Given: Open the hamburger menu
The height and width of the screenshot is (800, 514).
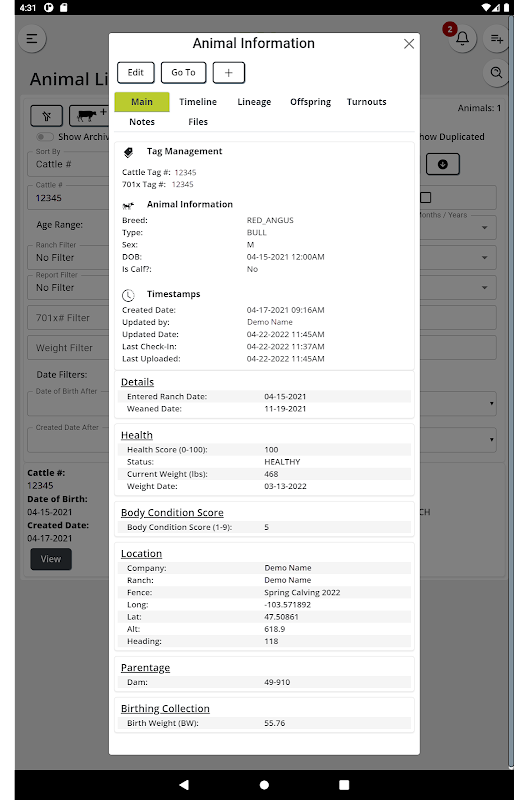Looking at the screenshot, I should click(x=32, y=38).
